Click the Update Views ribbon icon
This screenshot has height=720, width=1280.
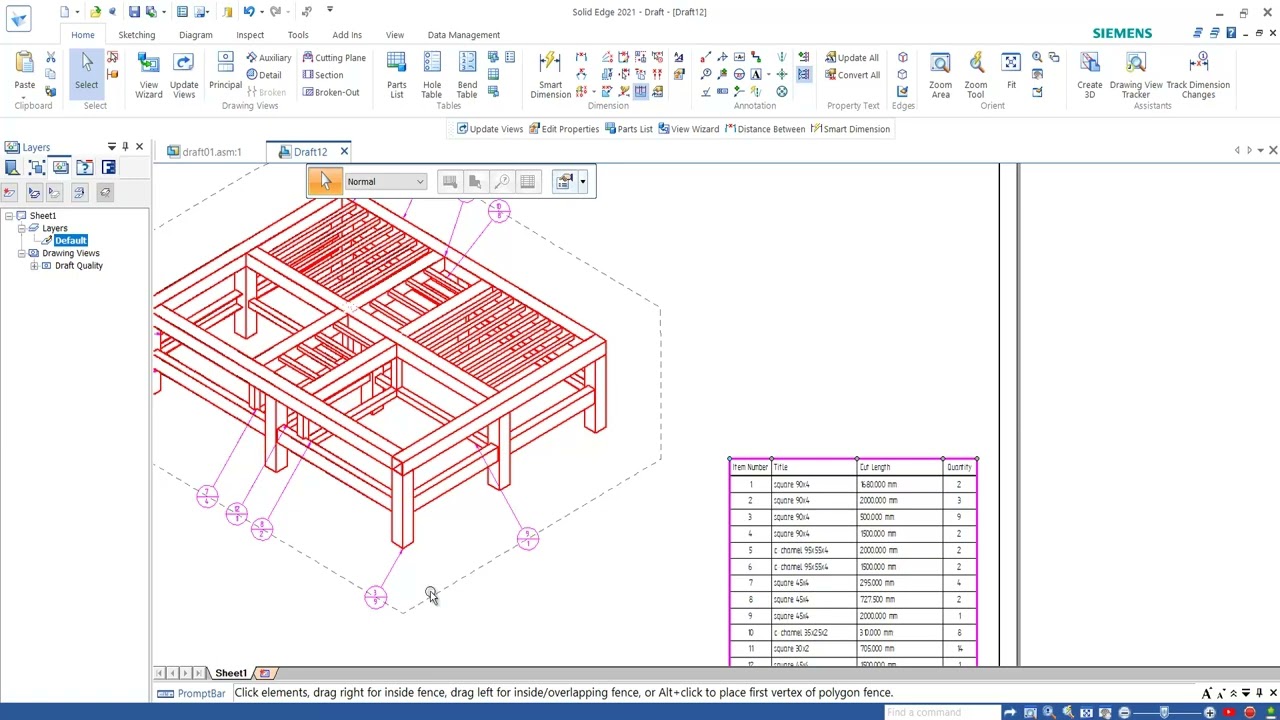[184, 76]
